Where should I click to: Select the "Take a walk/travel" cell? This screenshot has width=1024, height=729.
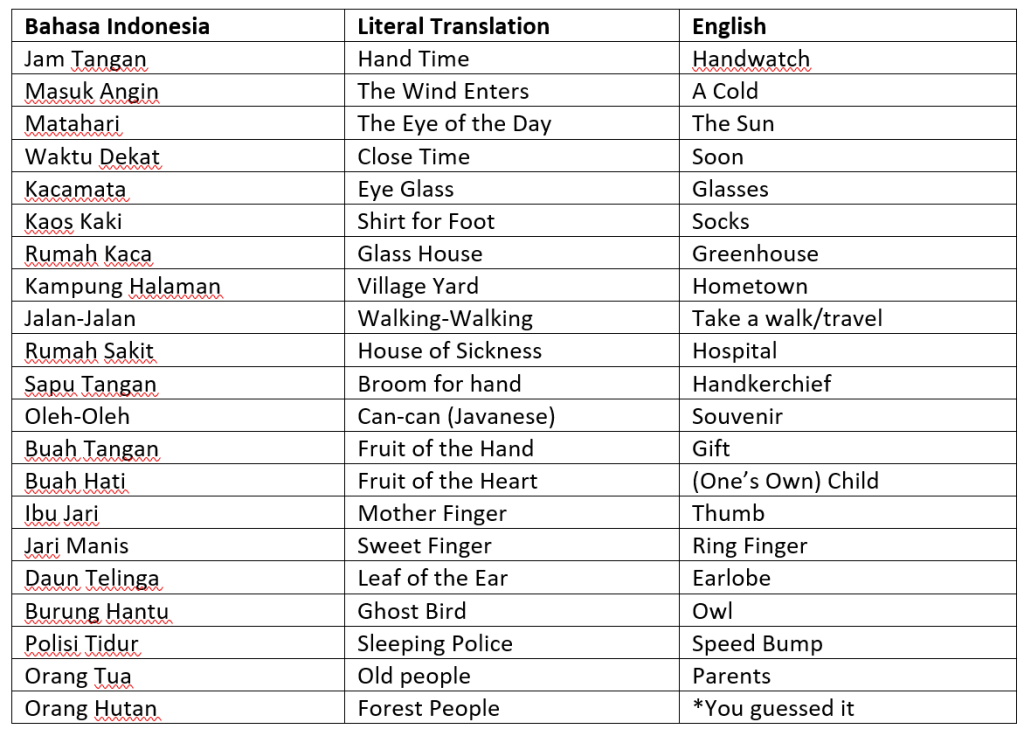(787, 319)
